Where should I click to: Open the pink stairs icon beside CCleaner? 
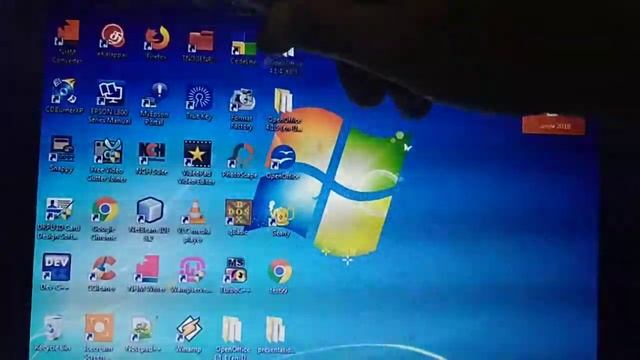point(147,269)
